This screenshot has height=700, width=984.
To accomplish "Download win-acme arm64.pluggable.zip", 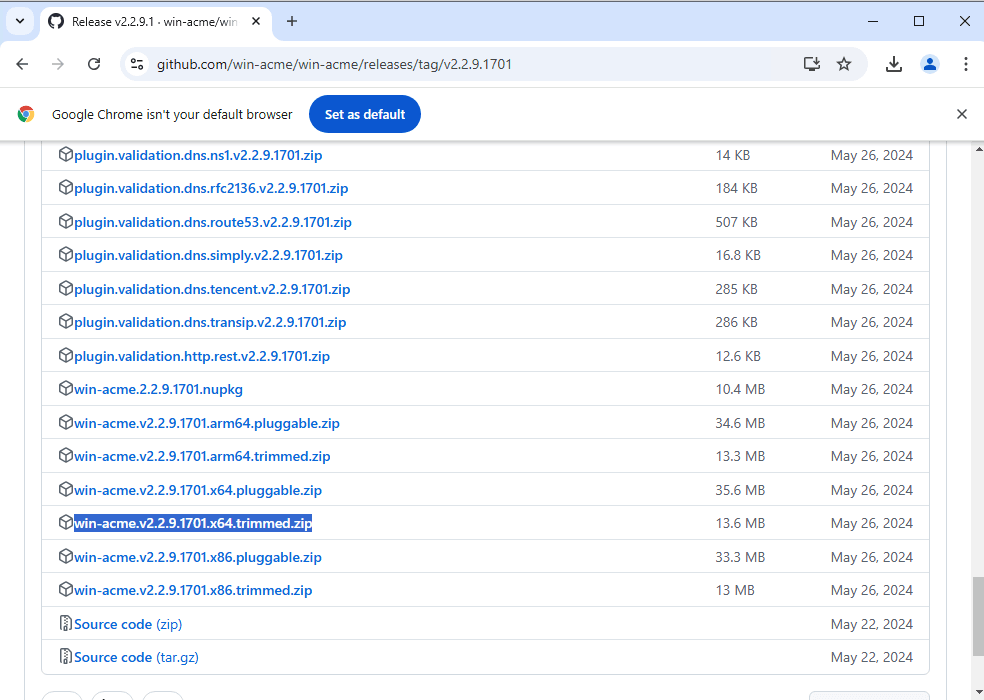I will 207,424.
